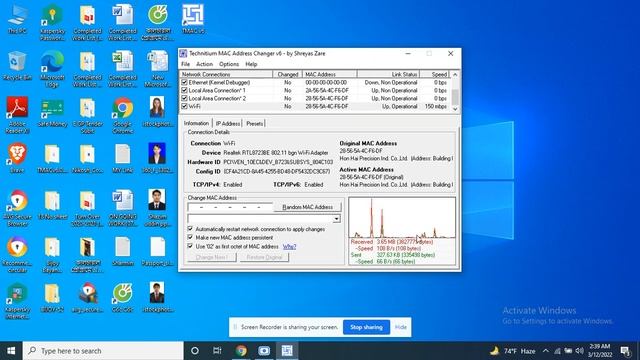The image size is (640, 360).
Task: Click the TMAC taskbar icon
Action: (287, 351)
